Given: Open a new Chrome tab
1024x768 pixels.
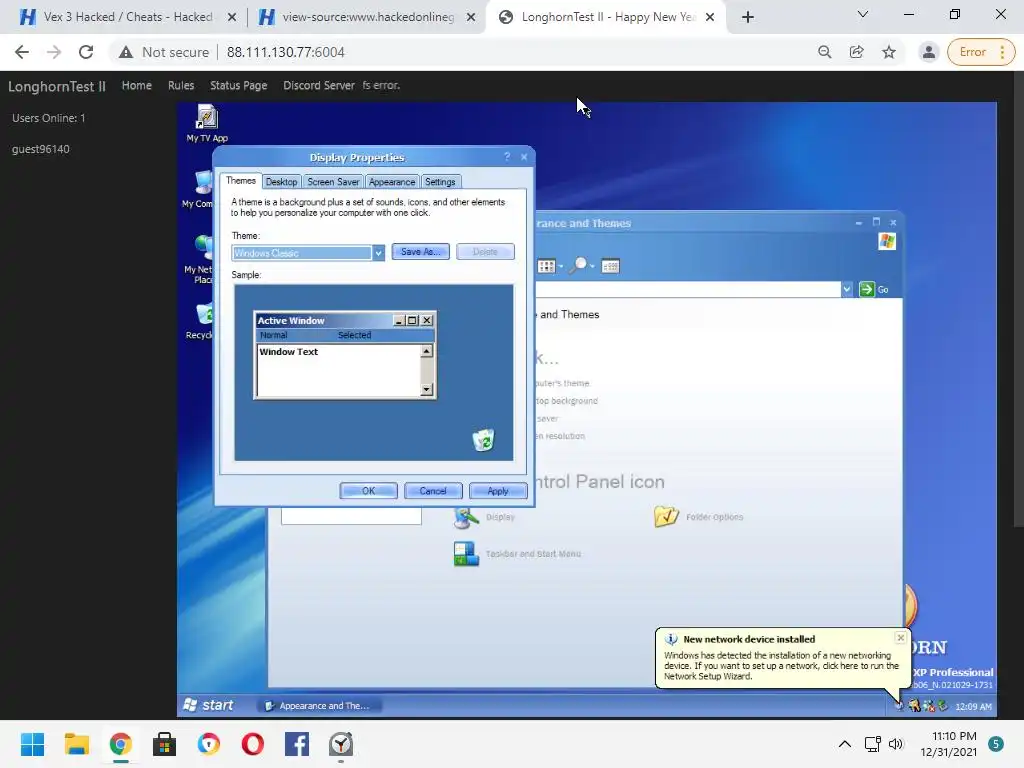Looking at the screenshot, I should (748, 17).
